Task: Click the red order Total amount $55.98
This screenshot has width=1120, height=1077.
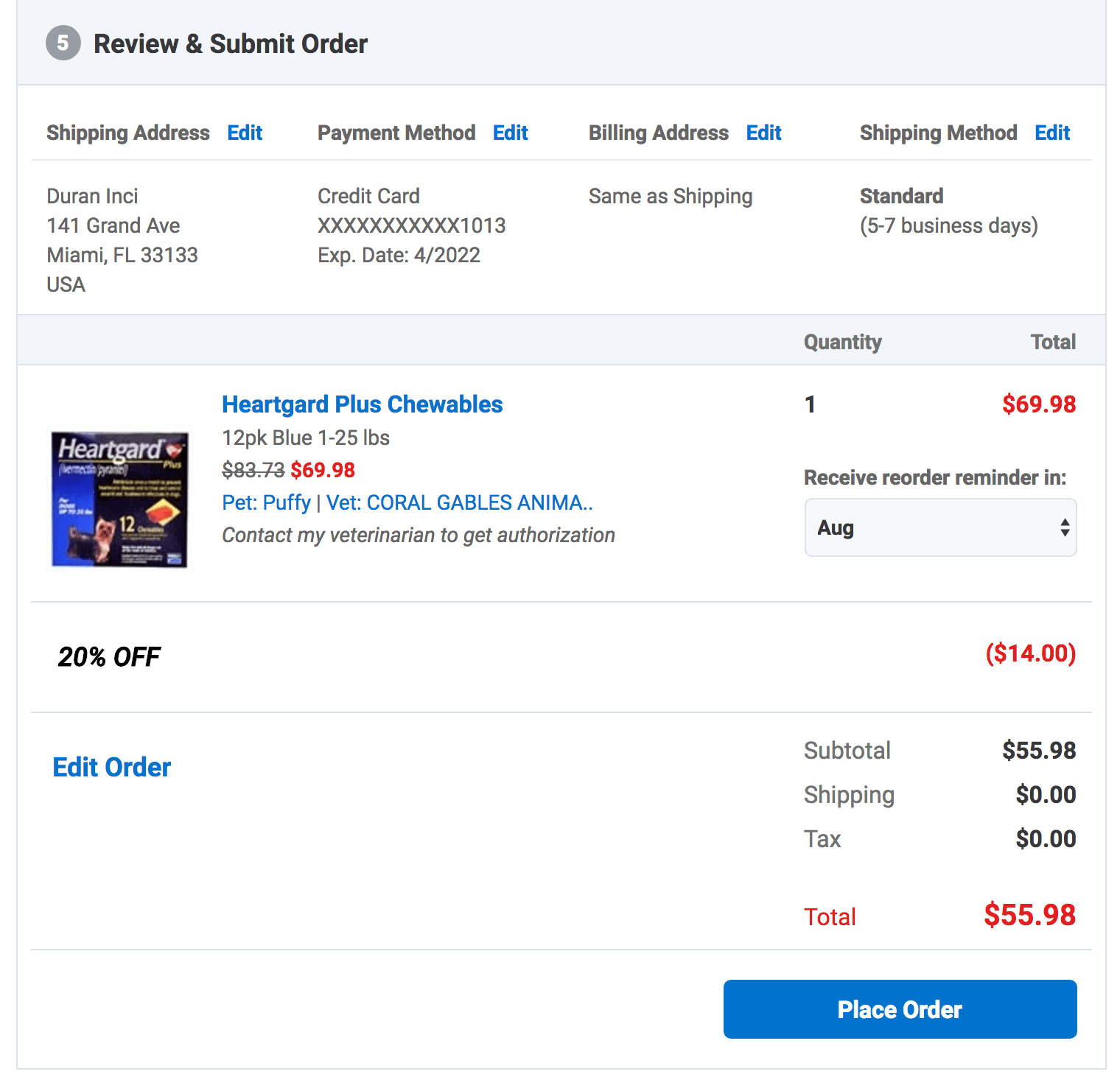Action: click(x=1029, y=915)
